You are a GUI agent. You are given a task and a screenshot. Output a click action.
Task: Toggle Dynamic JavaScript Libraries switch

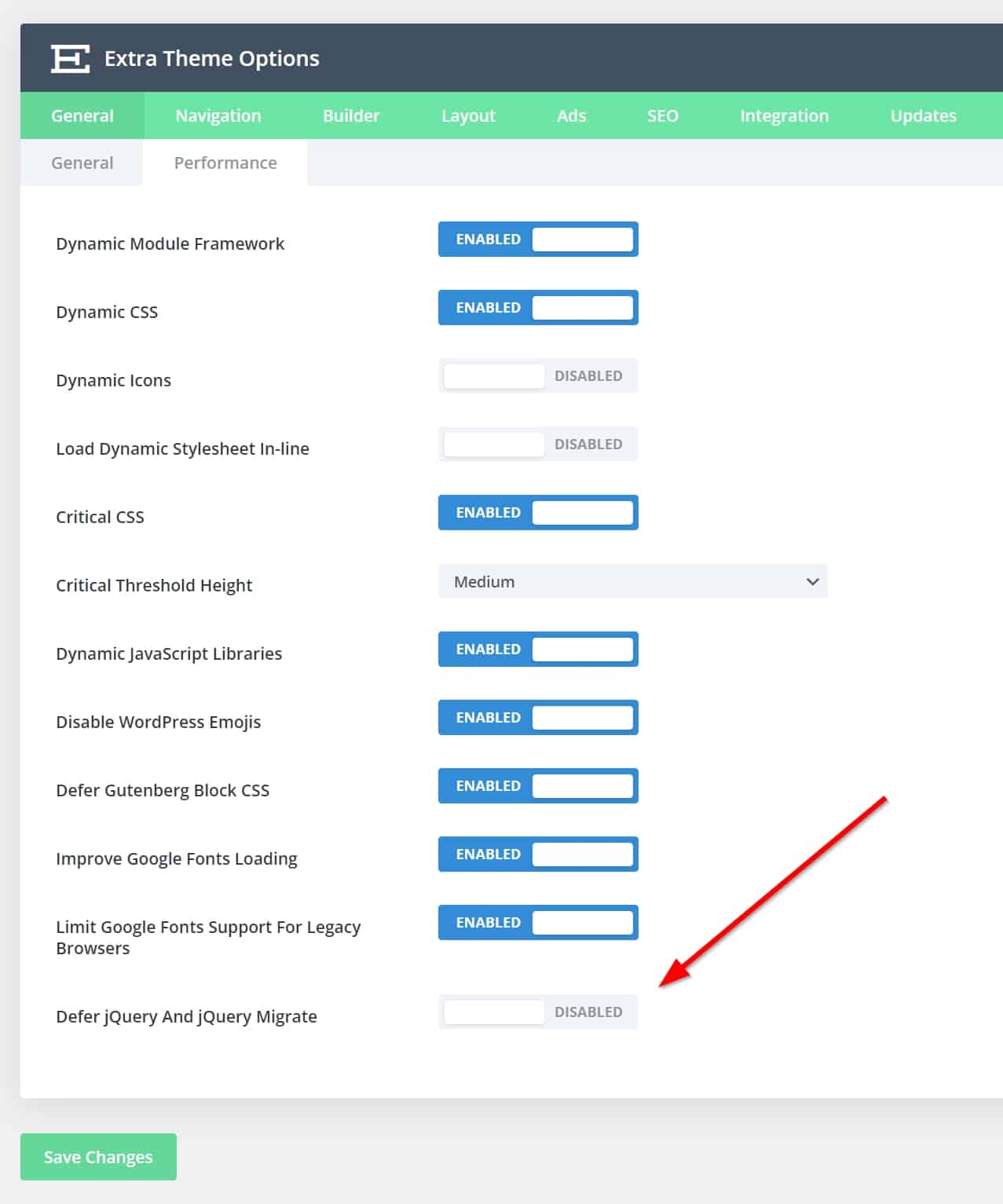click(x=538, y=650)
